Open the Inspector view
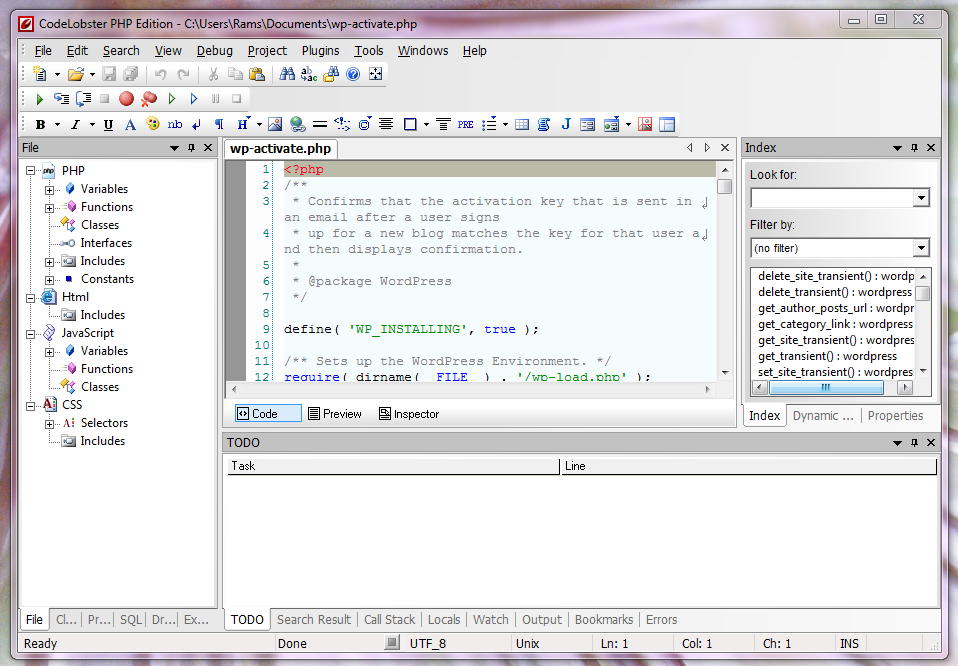 click(x=409, y=414)
